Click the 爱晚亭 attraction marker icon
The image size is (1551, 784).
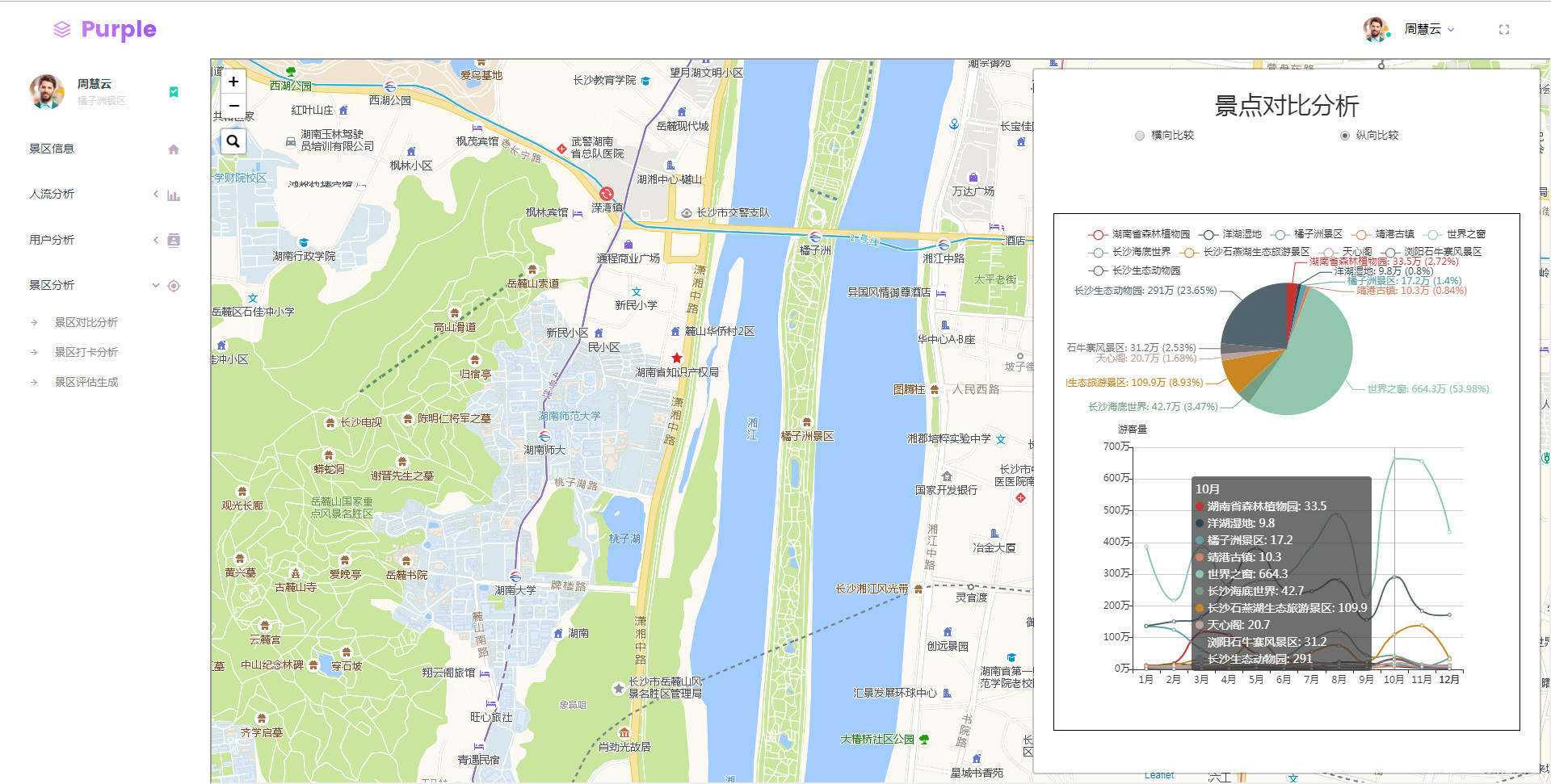pyautogui.click(x=345, y=560)
